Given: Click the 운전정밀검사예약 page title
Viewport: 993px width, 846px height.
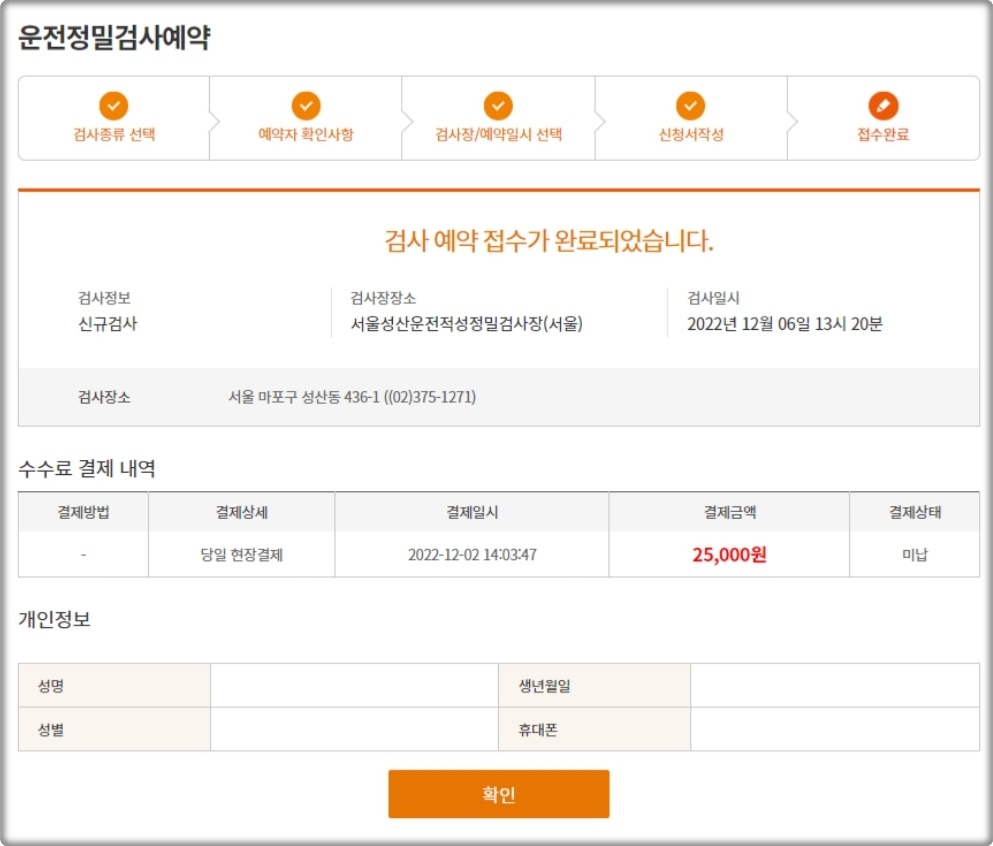Looking at the screenshot, I should point(114,37).
